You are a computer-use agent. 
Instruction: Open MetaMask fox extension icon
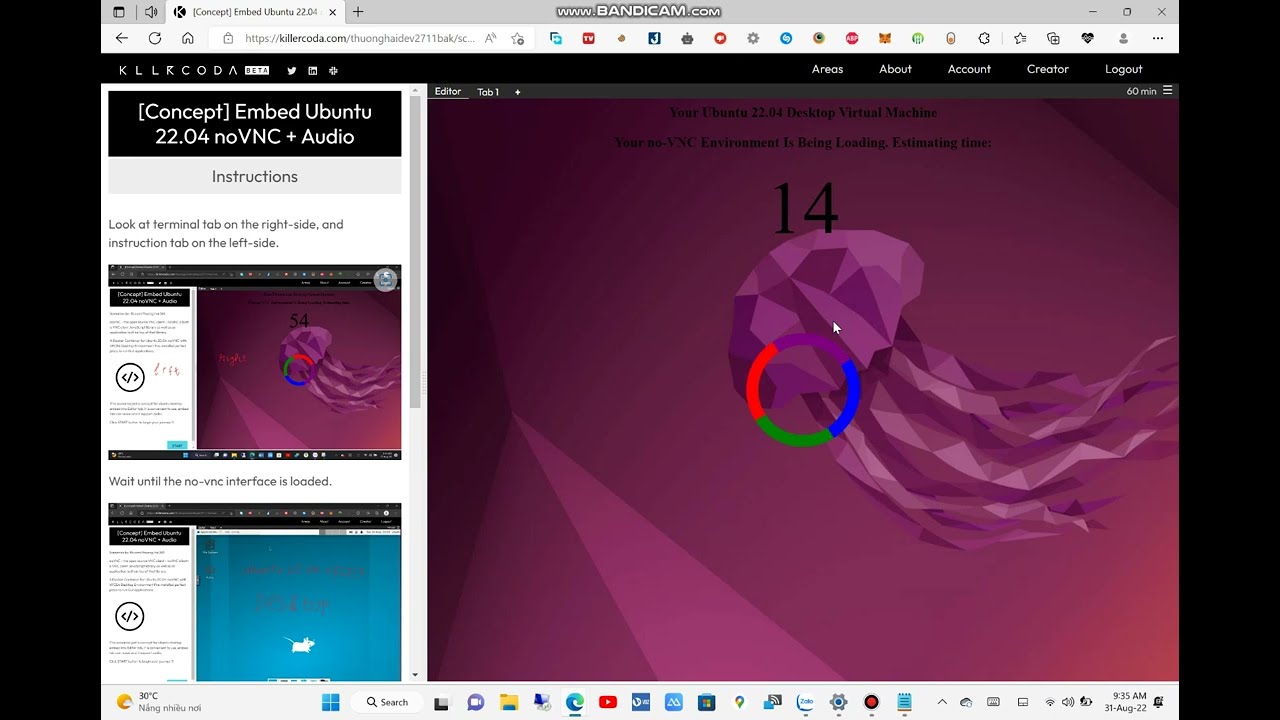coord(885,38)
